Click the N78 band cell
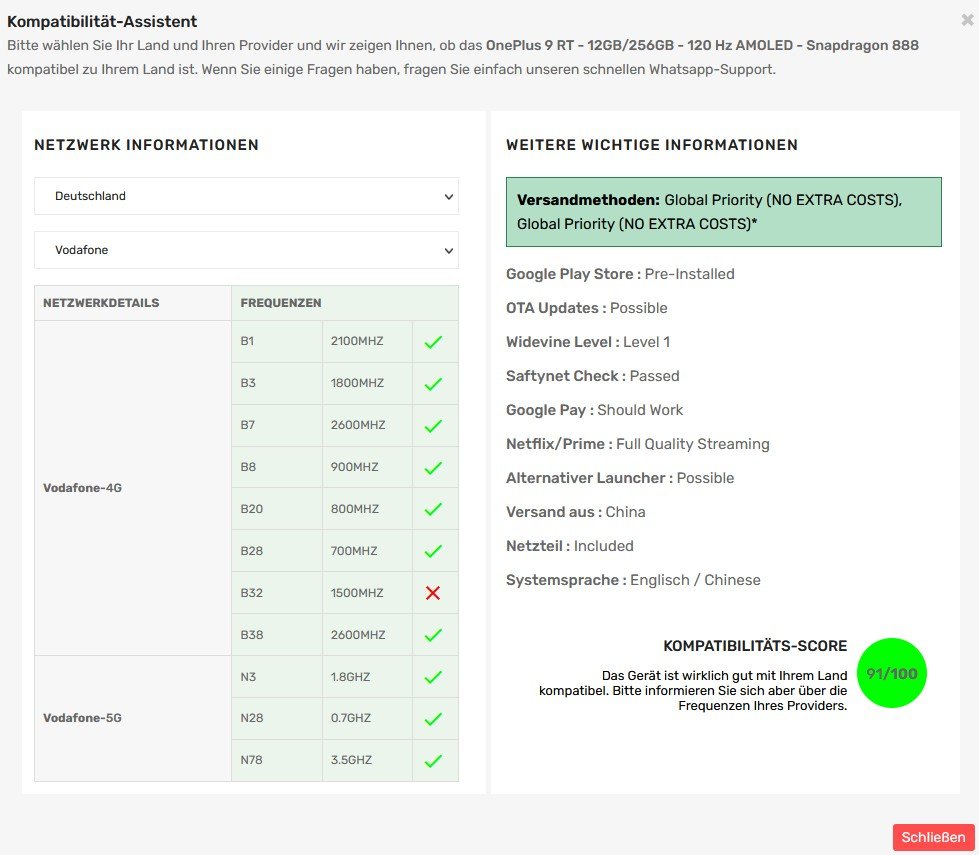 (277, 760)
